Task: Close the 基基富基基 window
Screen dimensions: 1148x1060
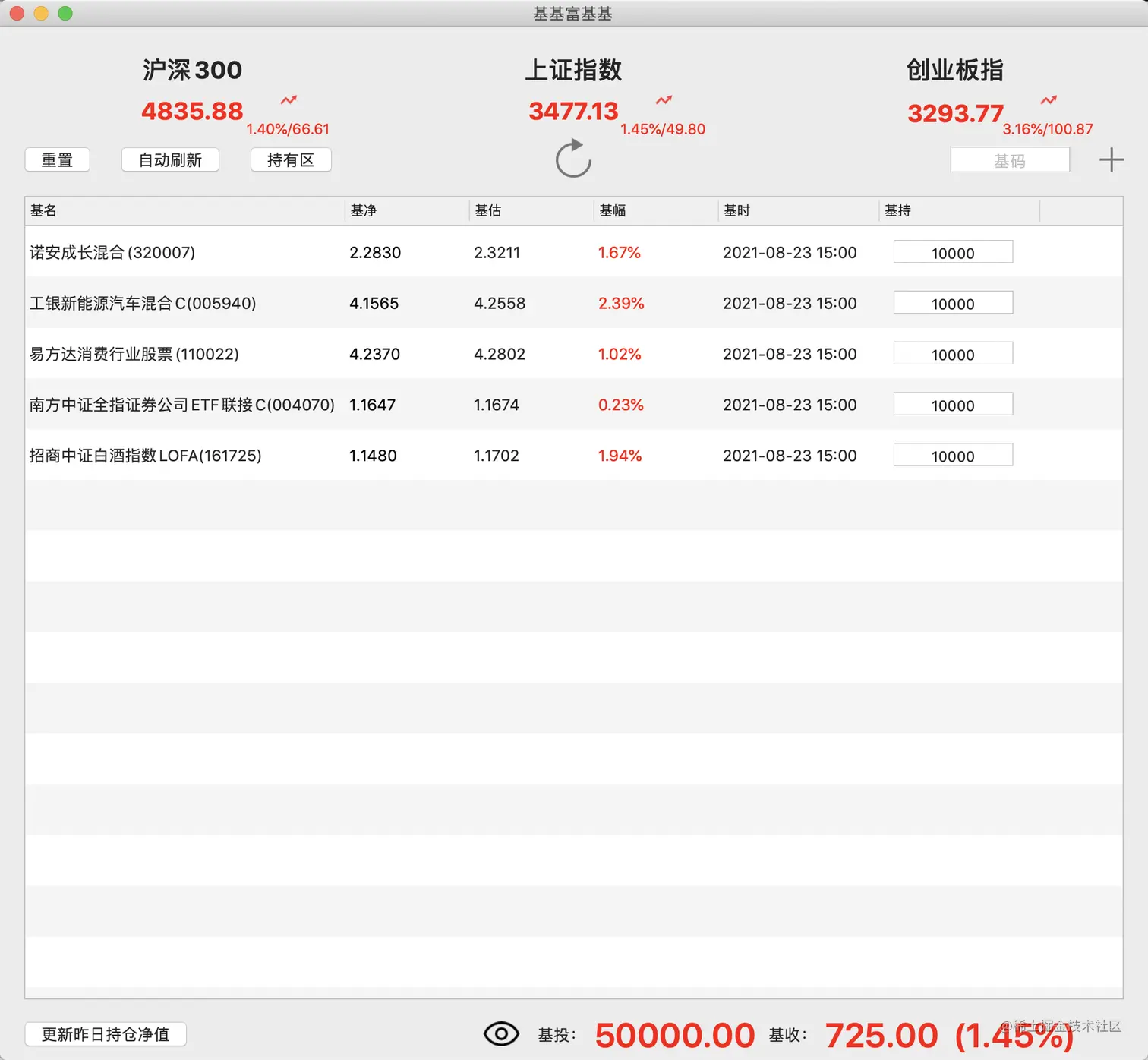Action: pos(17,13)
